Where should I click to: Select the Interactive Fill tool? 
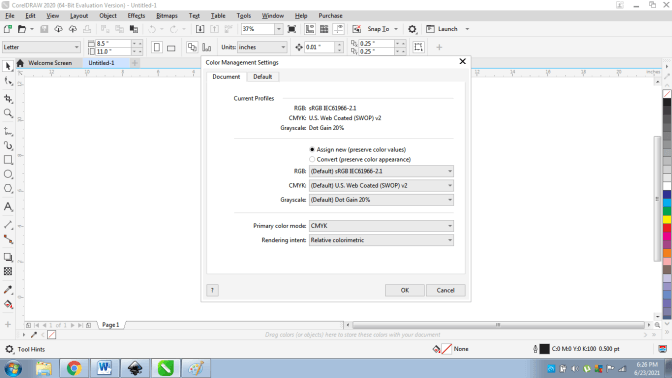tap(8, 305)
